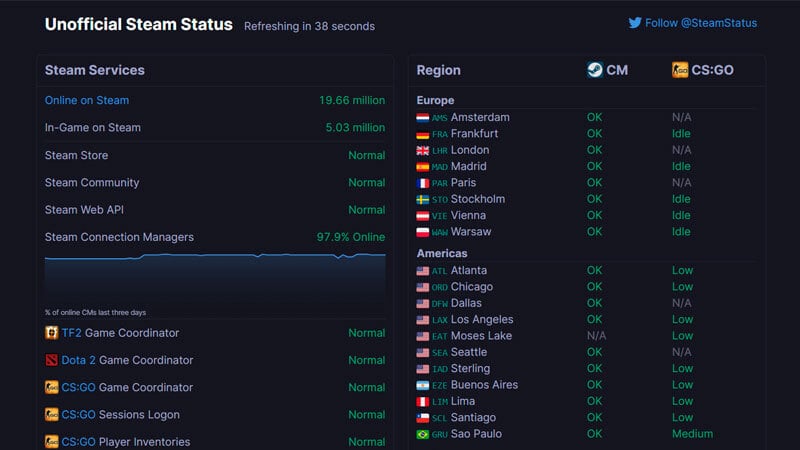Click the Argentina flag beside Buenos Aires
This screenshot has height=450, width=800.
422,385
